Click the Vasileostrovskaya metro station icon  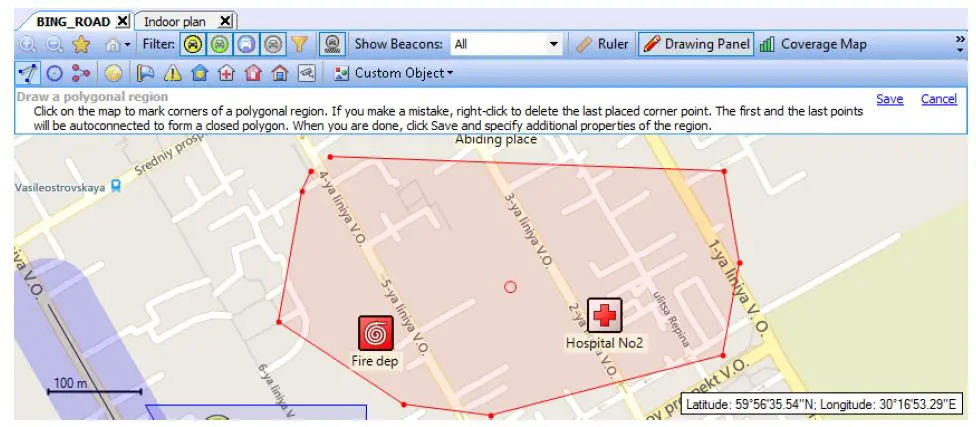[x=115, y=185]
